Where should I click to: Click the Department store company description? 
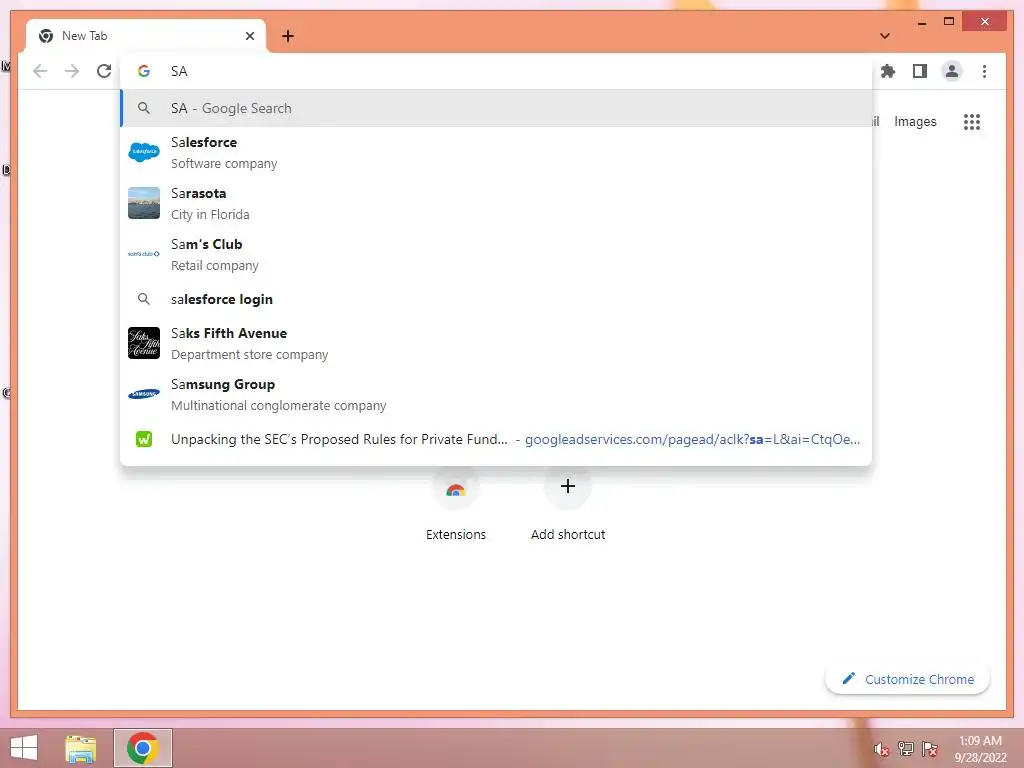[249, 354]
